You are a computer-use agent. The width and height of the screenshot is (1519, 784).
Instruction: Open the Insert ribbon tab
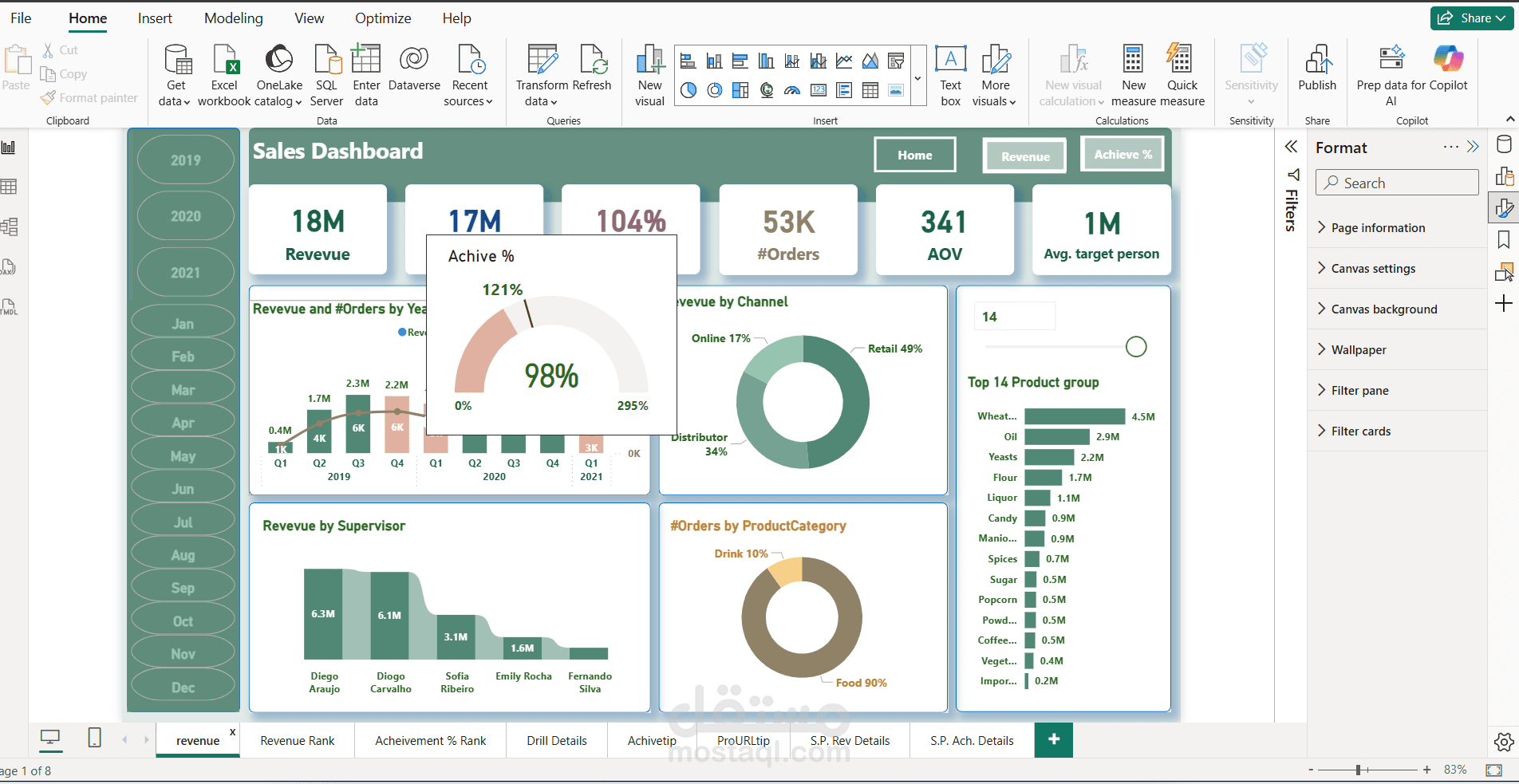tap(155, 18)
